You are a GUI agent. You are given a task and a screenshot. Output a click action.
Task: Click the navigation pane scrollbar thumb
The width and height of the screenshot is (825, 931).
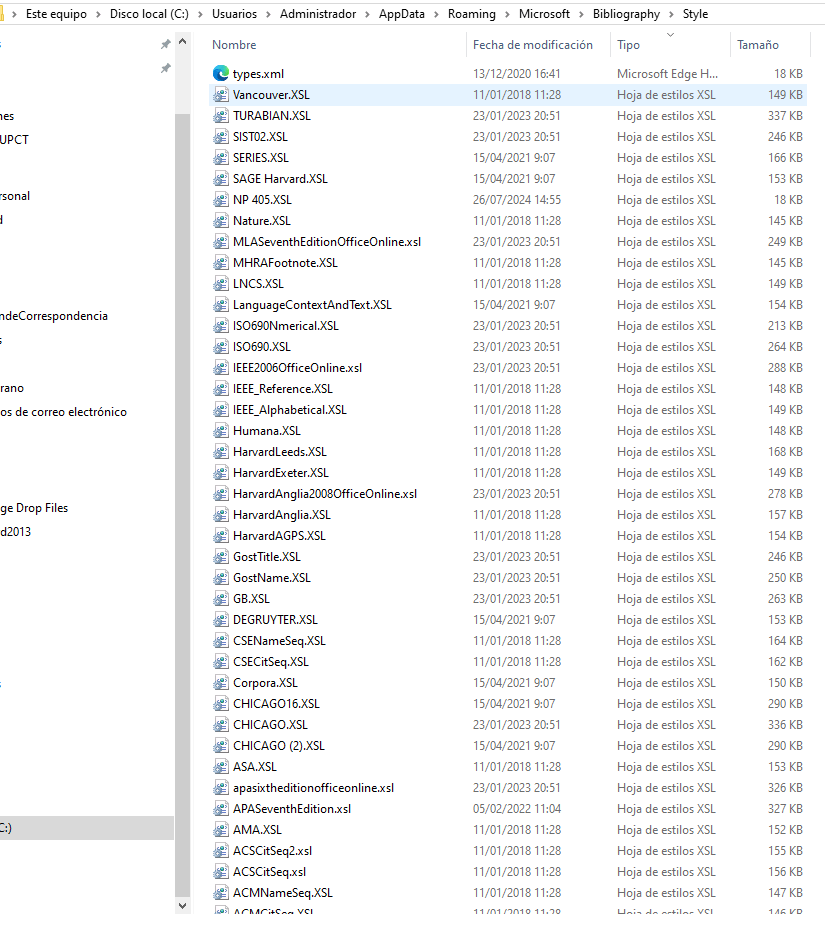182,505
